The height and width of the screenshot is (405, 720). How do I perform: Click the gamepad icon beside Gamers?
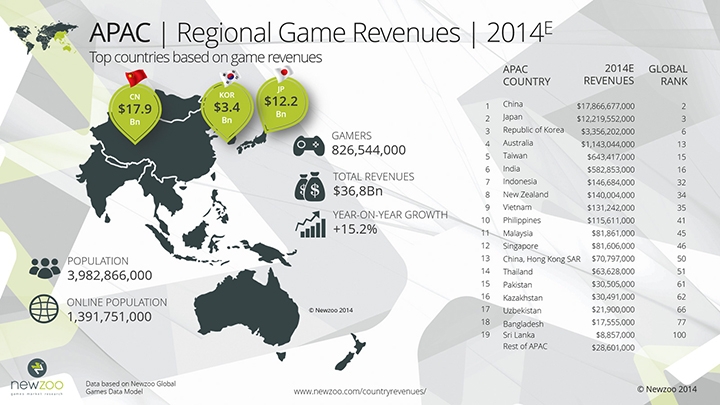pos(308,146)
